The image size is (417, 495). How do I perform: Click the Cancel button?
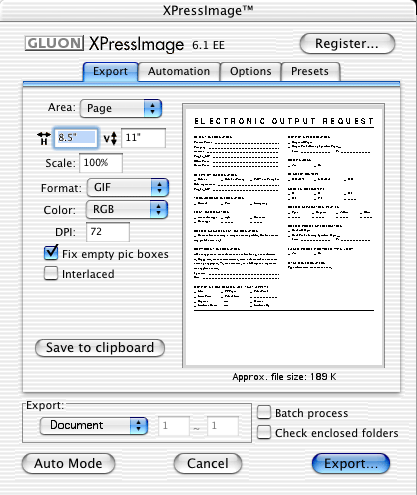tap(208, 463)
